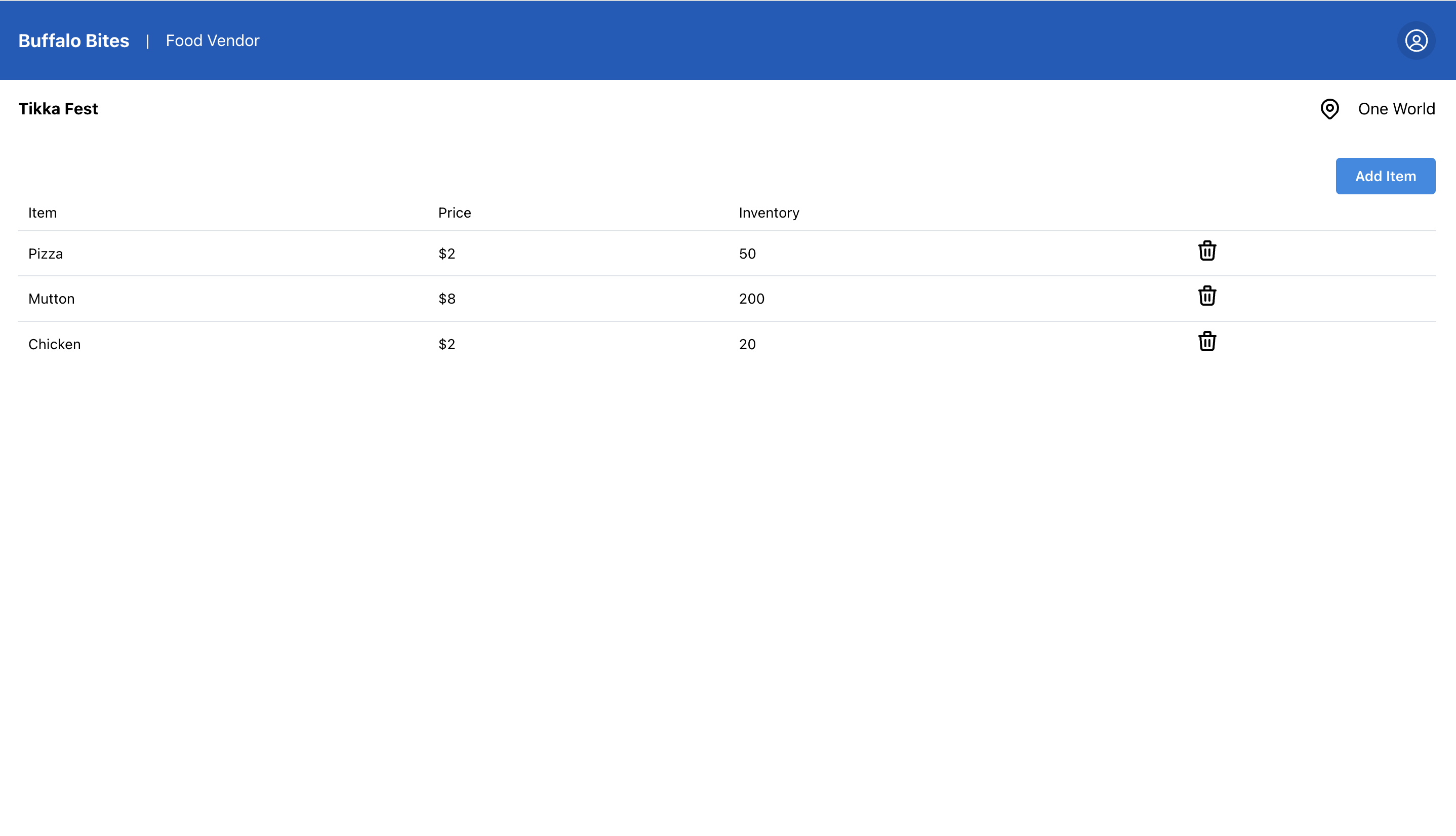This screenshot has height=836, width=1456.
Task: Open the user profile icon
Action: tap(1416, 41)
